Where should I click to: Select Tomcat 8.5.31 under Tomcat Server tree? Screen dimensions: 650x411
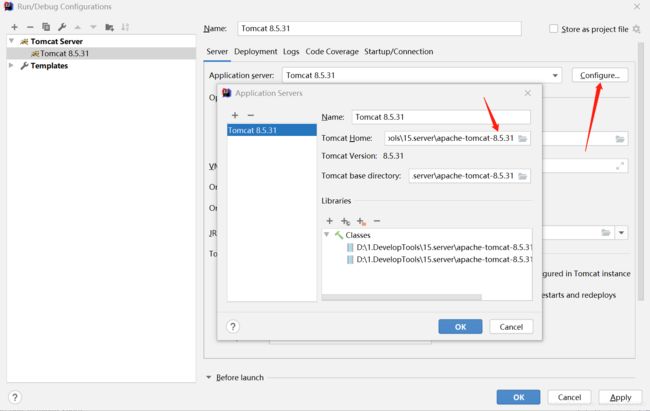[101, 53]
